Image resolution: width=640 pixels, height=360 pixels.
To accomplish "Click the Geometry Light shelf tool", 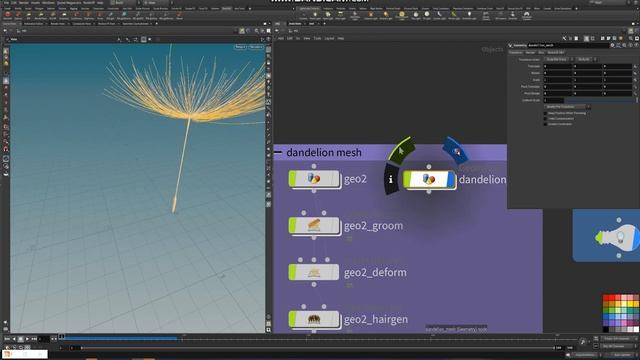I will pyautogui.click(x=354, y=16).
